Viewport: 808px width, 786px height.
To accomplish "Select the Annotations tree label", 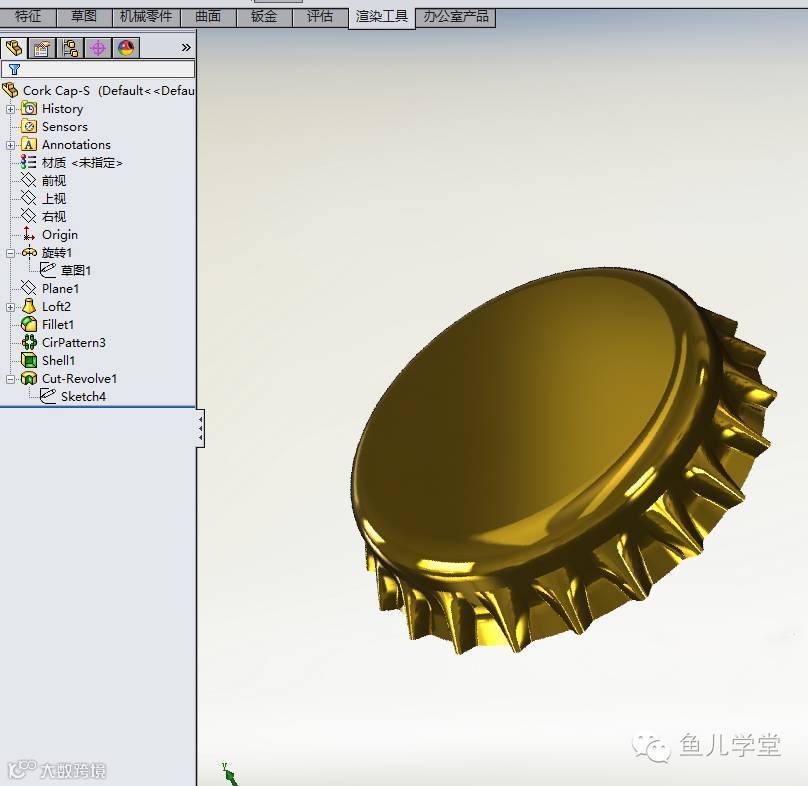I will (76, 145).
